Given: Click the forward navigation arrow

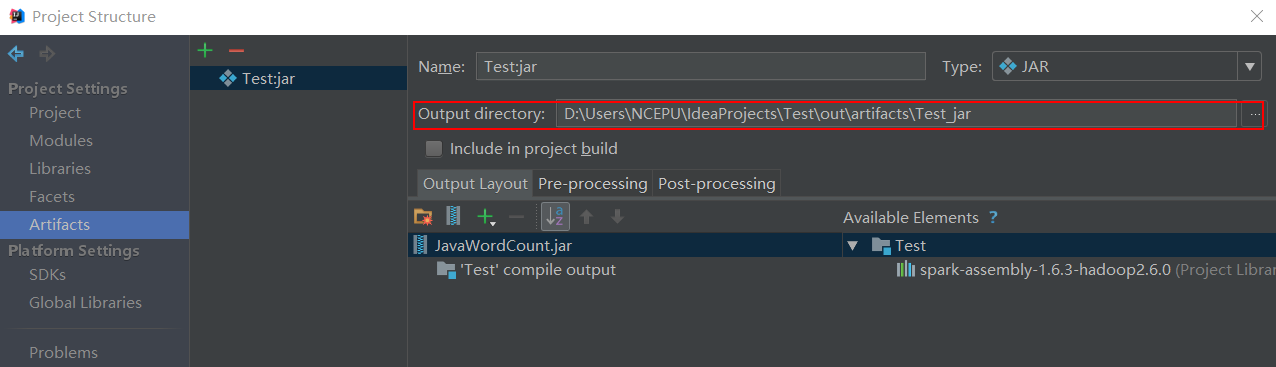Looking at the screenshot, I should (x=47, y=54).
